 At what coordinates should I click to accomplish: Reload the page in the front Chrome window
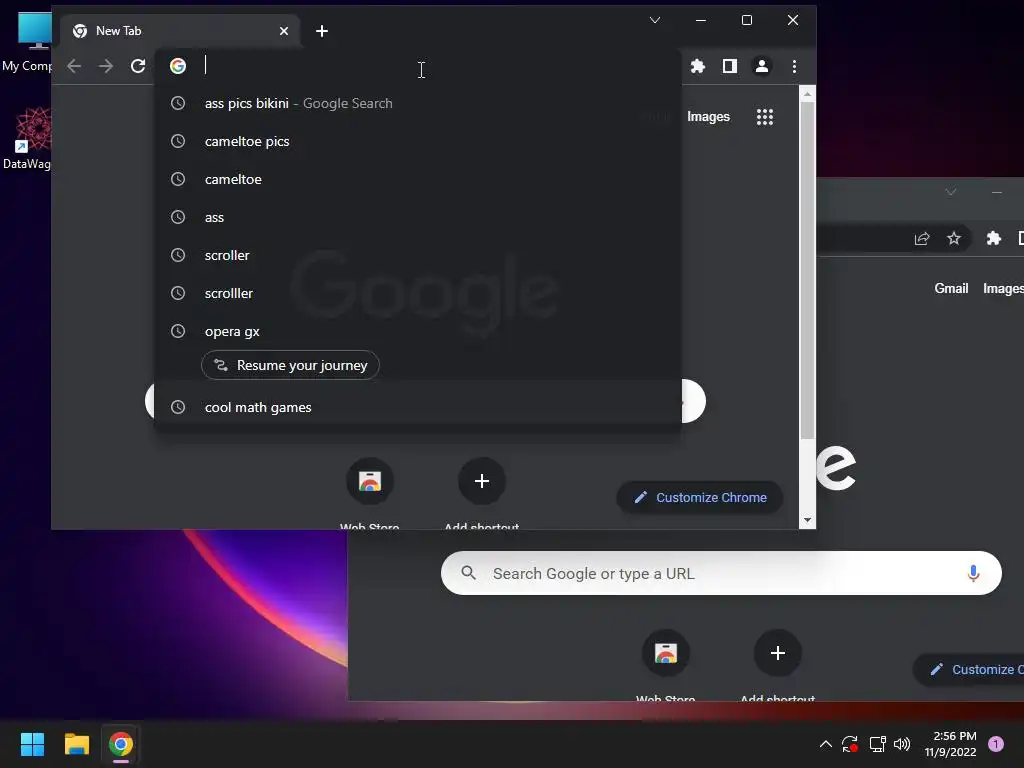[x=138, y=66]
